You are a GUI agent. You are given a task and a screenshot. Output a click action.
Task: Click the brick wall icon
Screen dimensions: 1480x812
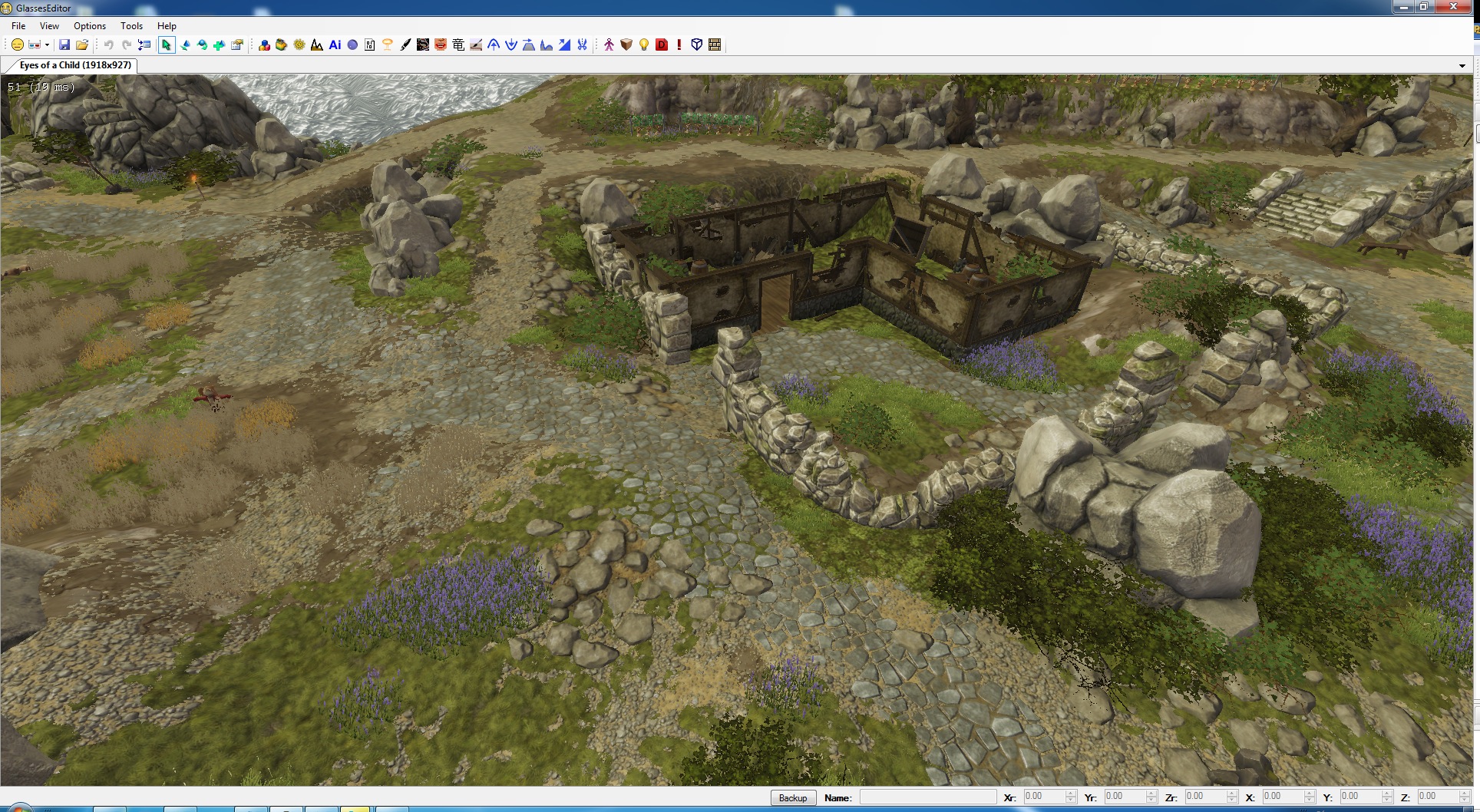pyautogui.click(x=715, y=45)
